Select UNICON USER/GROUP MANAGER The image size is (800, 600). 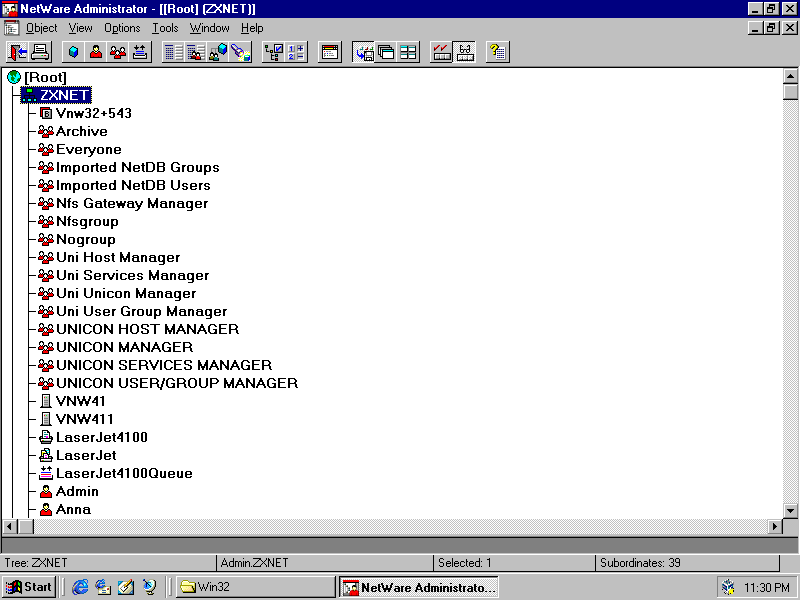[177, 383]
